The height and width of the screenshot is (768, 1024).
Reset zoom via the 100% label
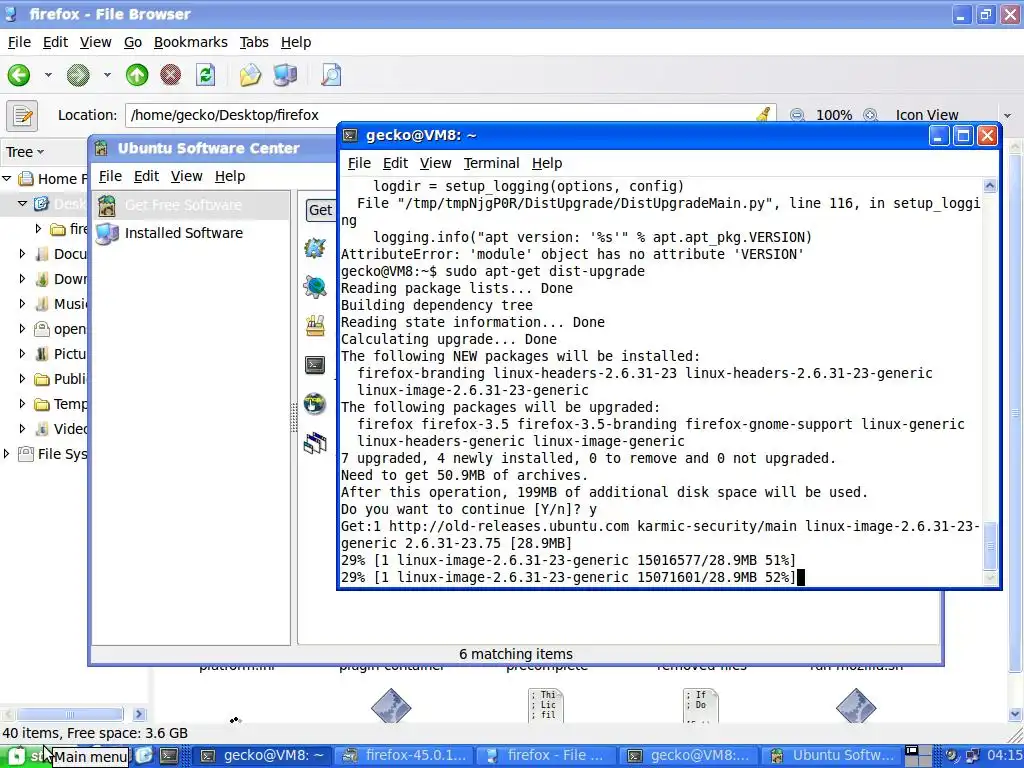[834, 115]
